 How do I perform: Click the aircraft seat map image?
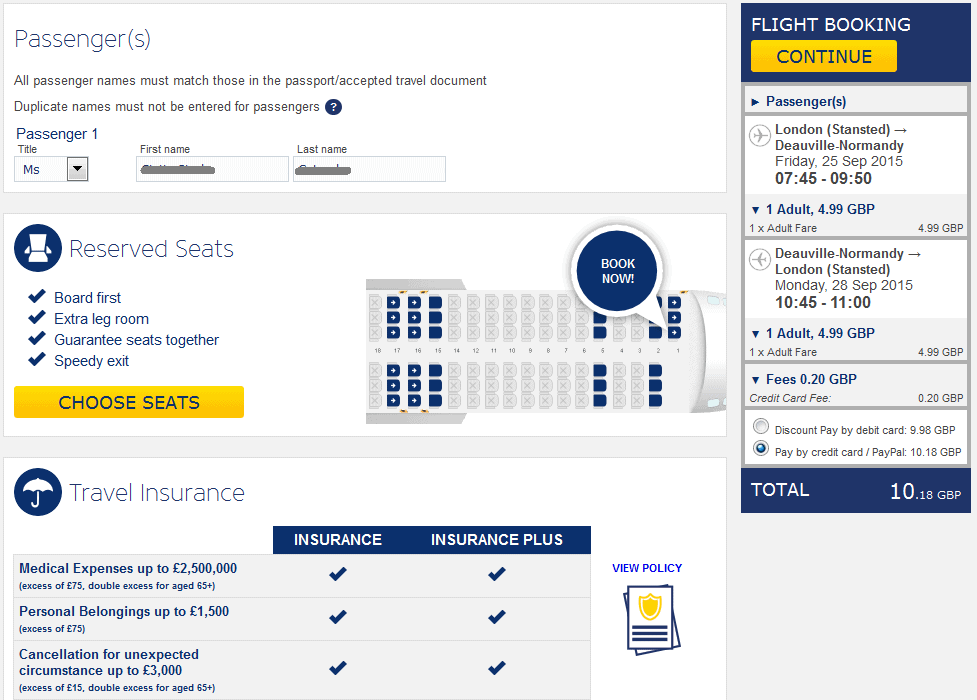[x=546, y=352]
